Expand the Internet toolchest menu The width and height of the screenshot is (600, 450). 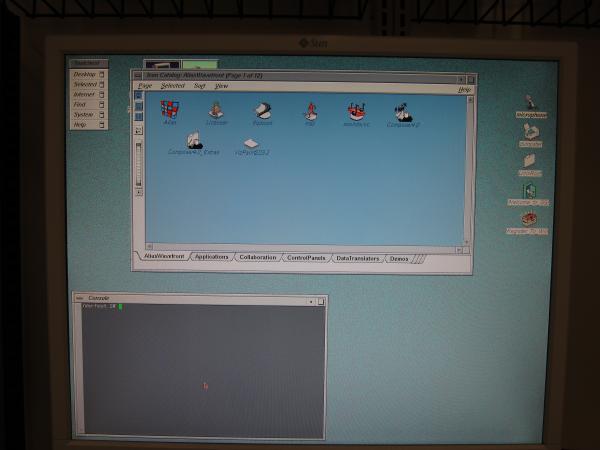click(86, 94)
